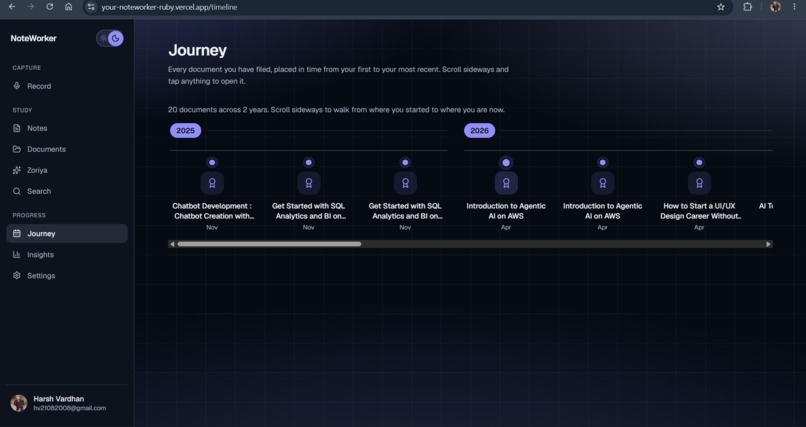Click the hv21082008@gmail.com email text
This screenshot has height=427, width=806.
coord(70,408)
